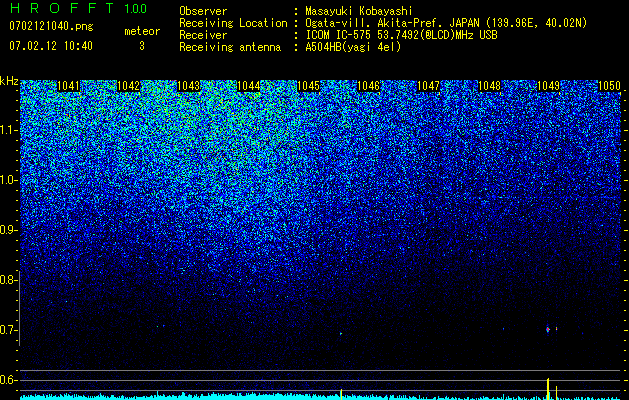The width and height of the screenshot is (629, 400).
Task: Click the 1045 time marker
Action: coord(308,86)
